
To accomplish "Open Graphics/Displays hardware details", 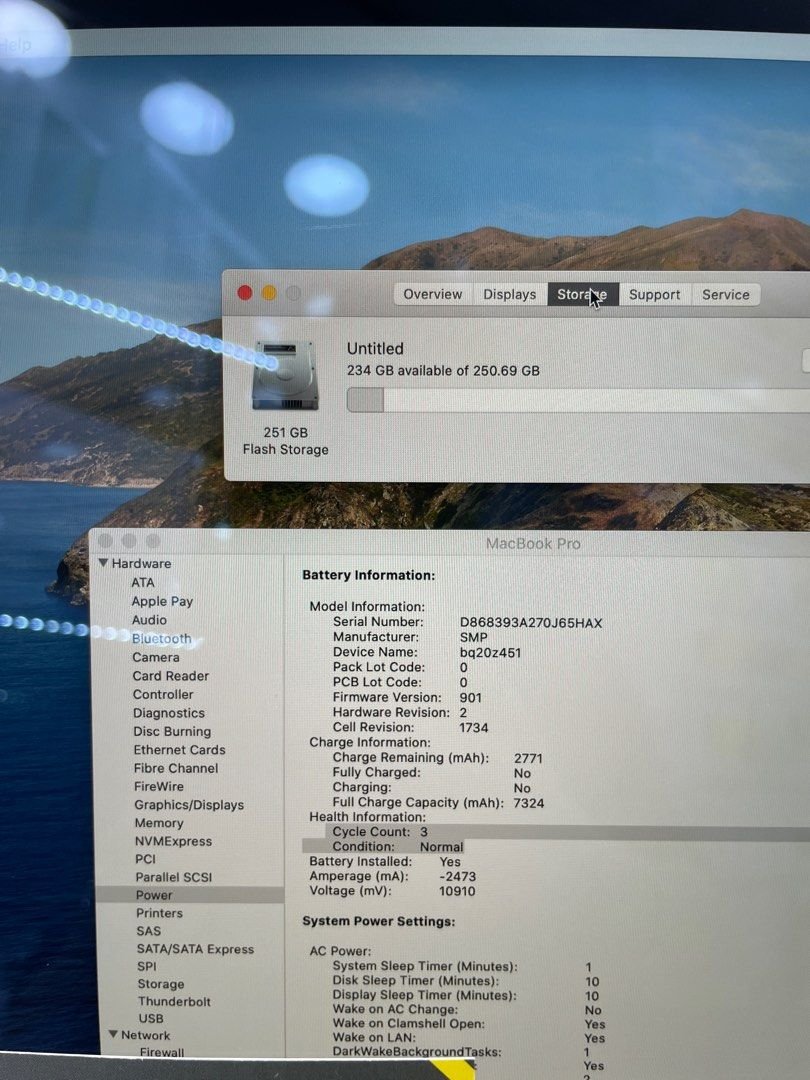I will [x=188, y=805].
